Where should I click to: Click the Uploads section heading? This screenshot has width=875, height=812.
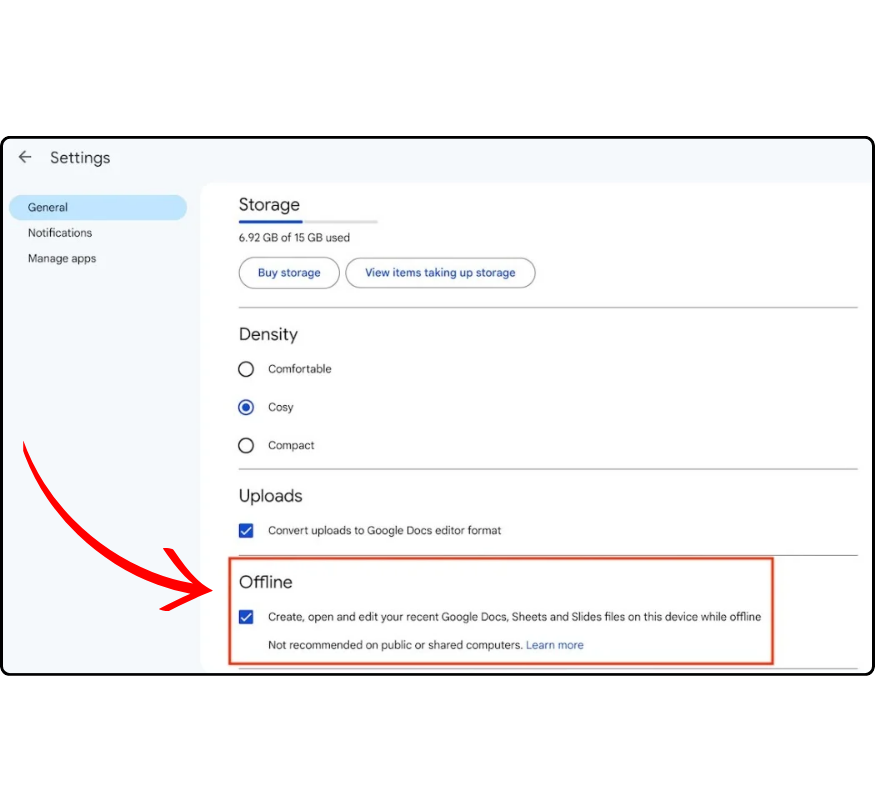270,496
